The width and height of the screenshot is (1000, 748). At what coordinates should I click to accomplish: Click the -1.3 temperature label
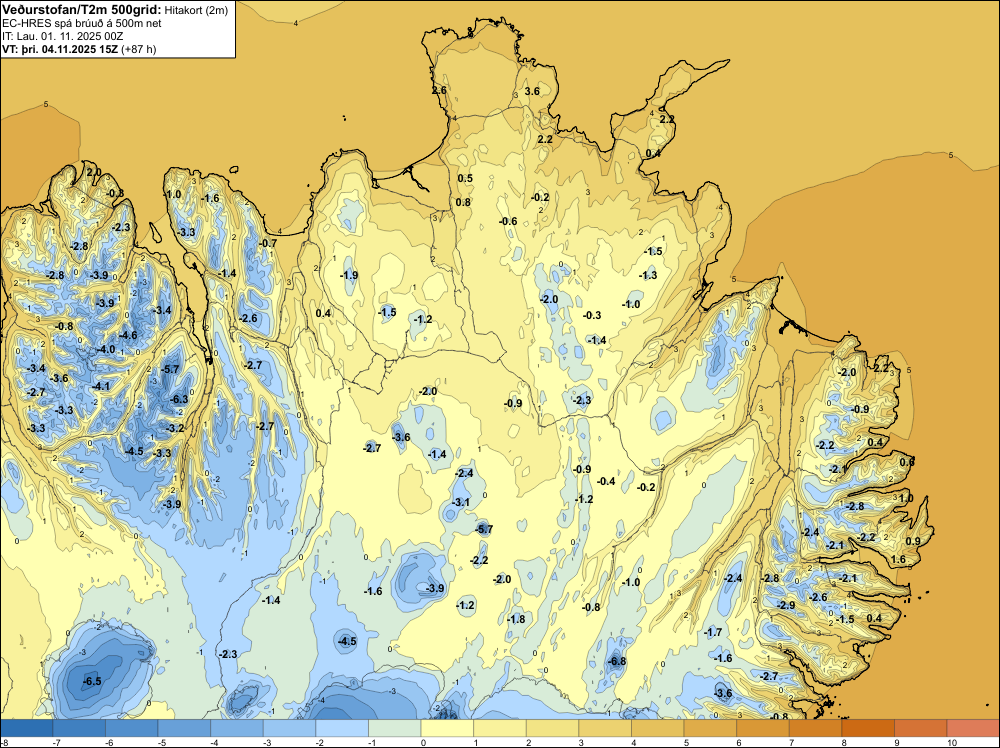tap(648, 275)
